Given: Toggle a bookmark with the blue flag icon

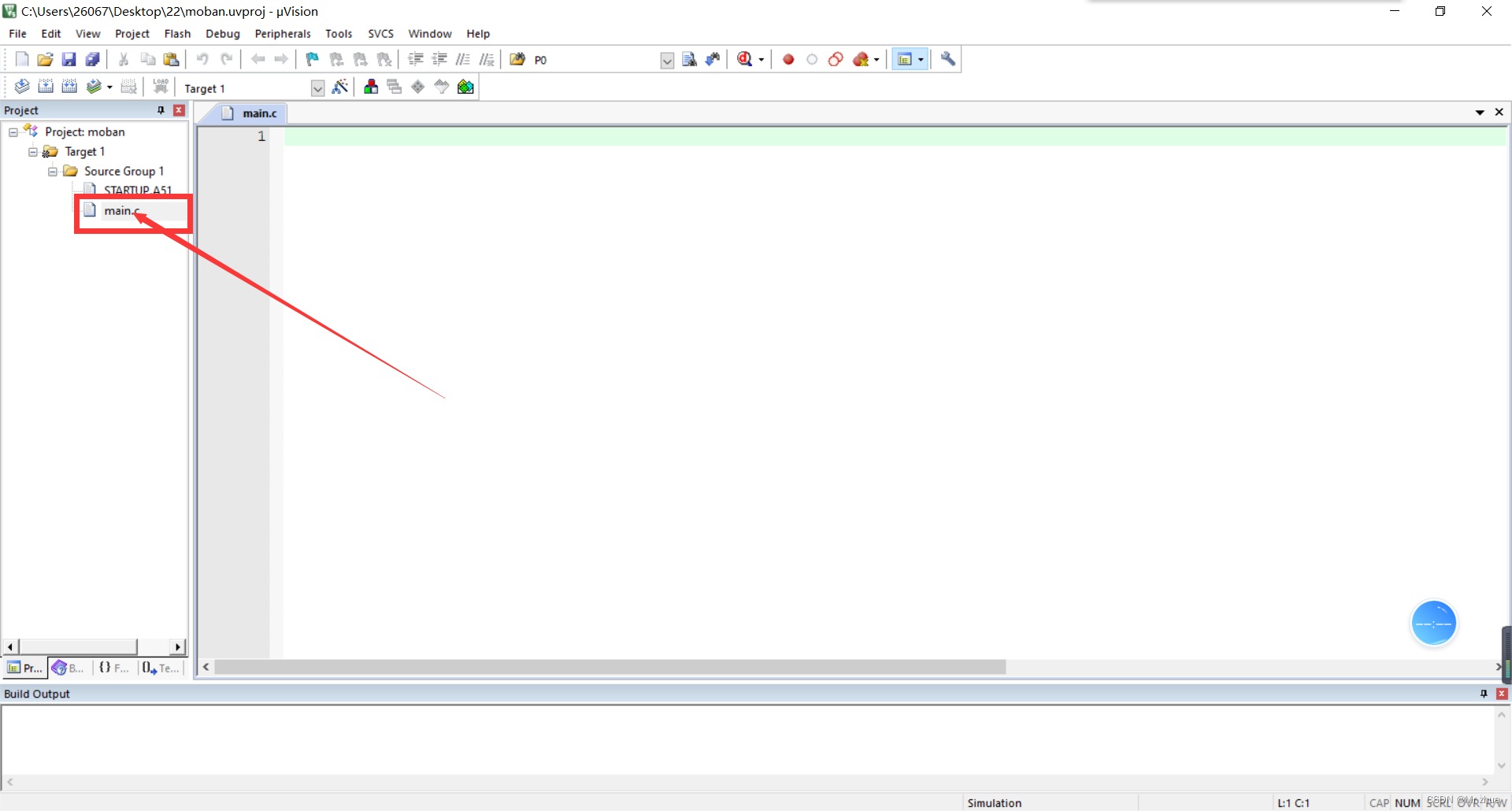Looking at the screenshot, I should coord(313,59).
